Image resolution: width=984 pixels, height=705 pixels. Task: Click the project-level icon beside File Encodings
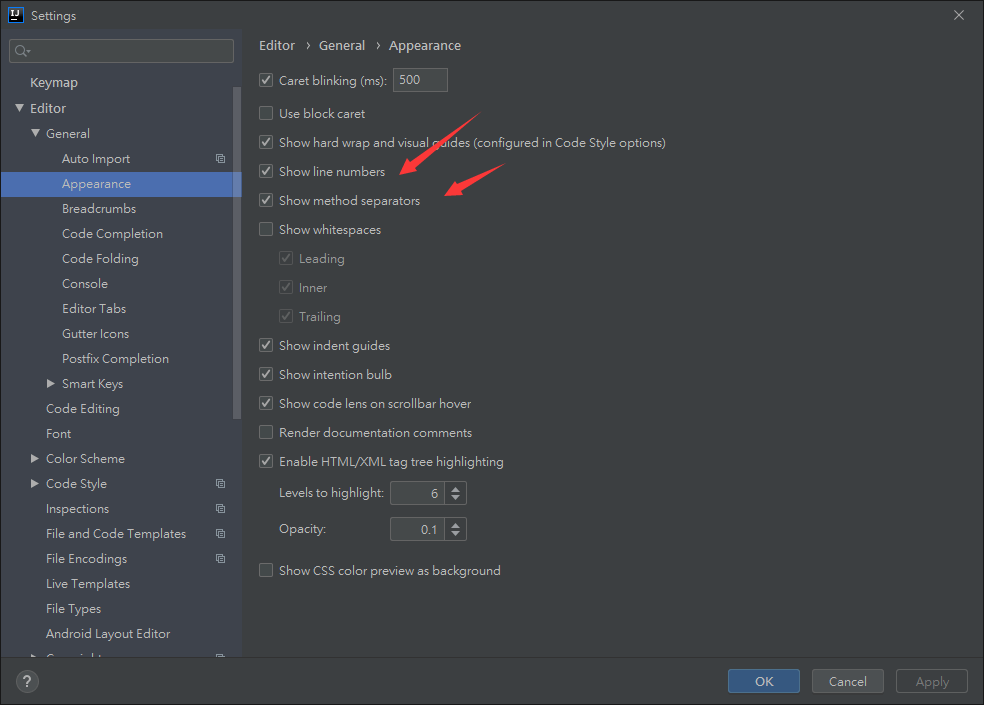(x=221, y=559)
